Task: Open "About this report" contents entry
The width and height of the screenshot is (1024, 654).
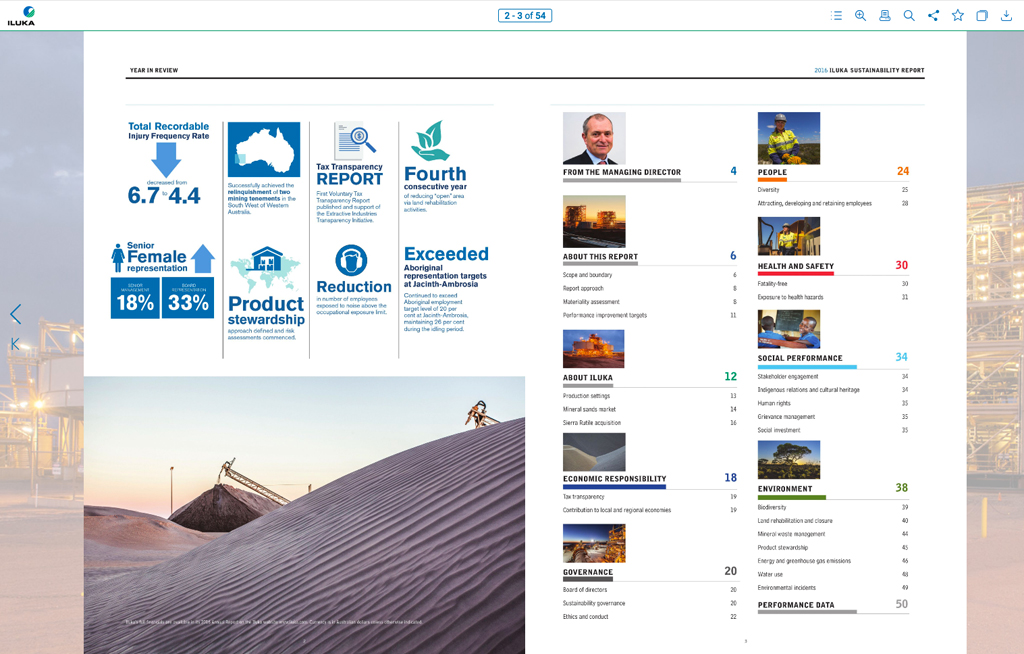Action: [600, 257]
